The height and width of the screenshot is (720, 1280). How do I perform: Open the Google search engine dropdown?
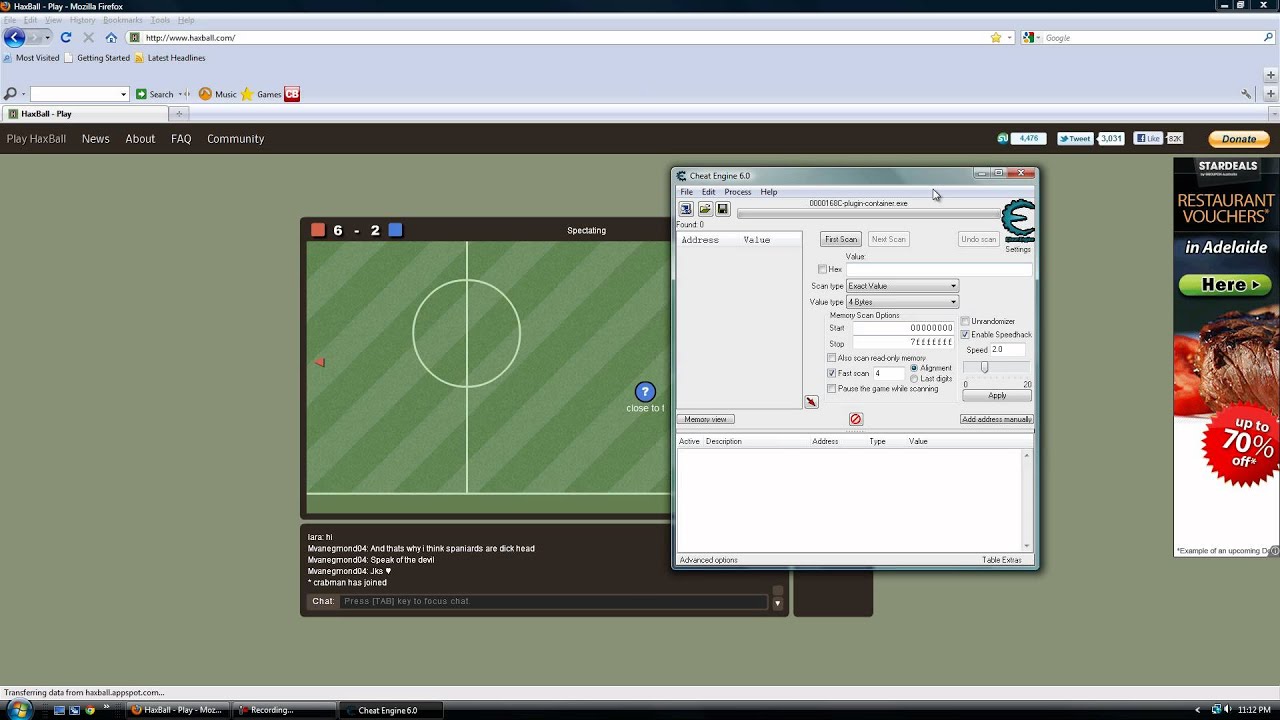(x=1037, y=38)
